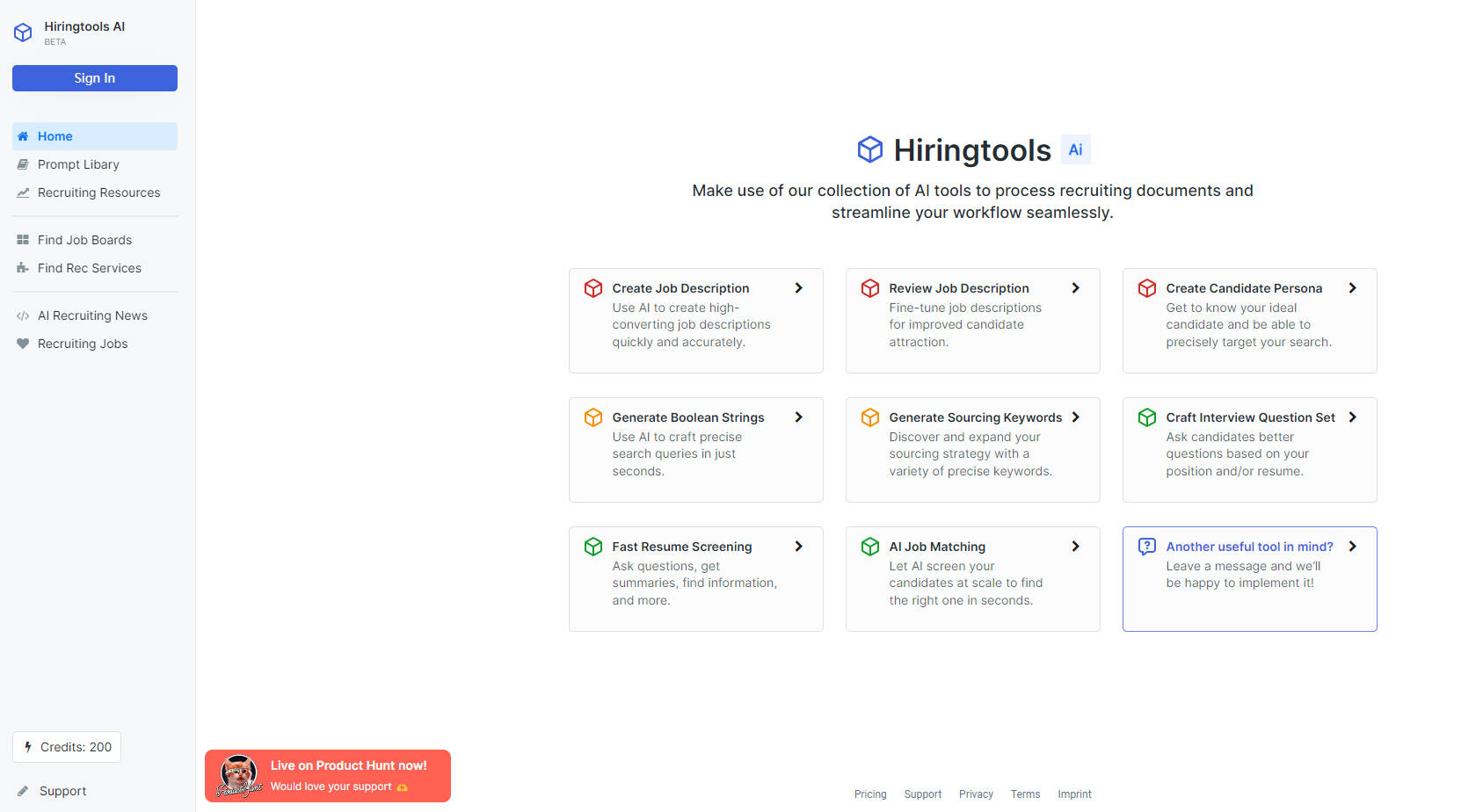This screenshot has height=812, width=1483.
Task: Click the Review Job Description card title
Action: 959,288
